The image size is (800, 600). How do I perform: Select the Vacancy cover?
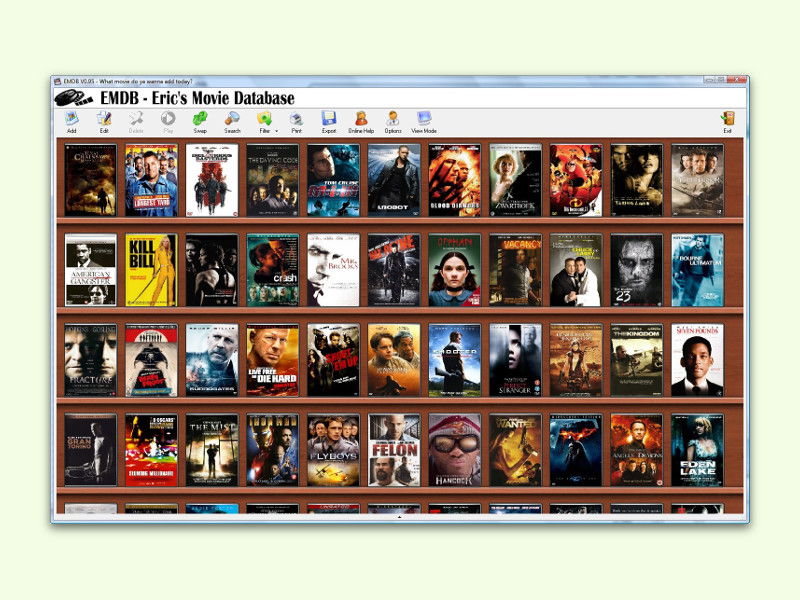(515, 270)
